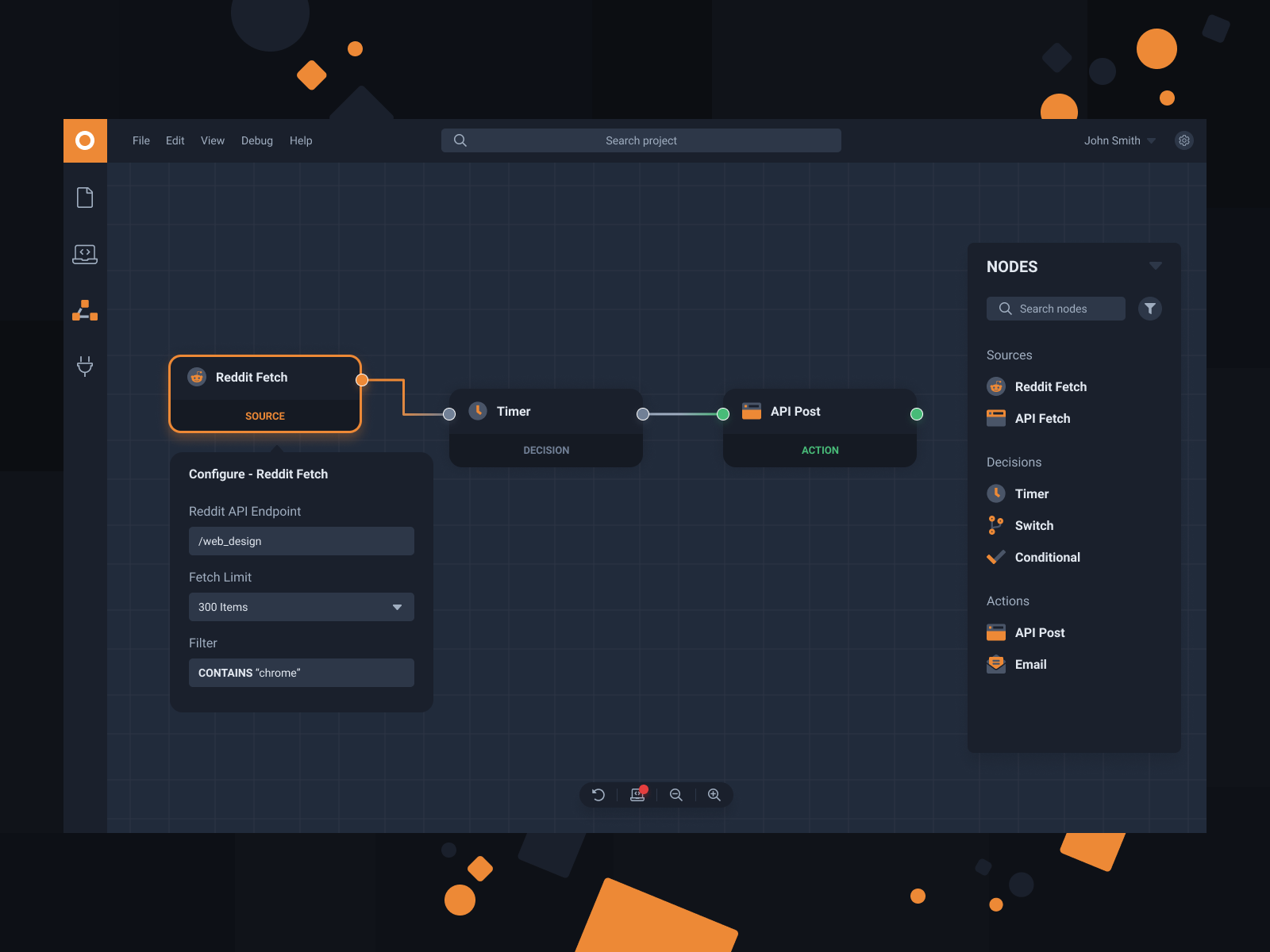Click the DECISION label on Timer node
The height and width of the screenshot is (952, 1270).
[x=546, y=450]
